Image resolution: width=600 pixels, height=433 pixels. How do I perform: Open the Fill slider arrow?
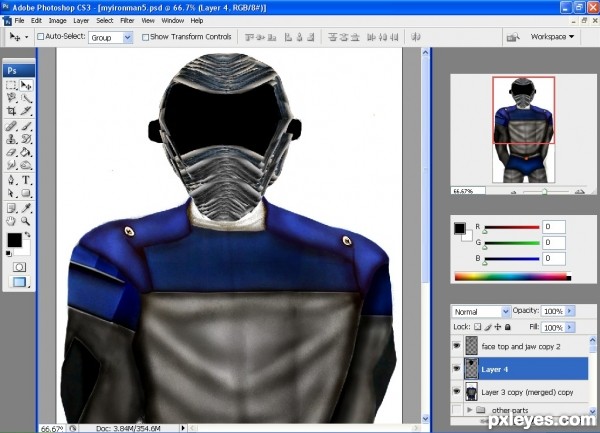tap(570, 327)
